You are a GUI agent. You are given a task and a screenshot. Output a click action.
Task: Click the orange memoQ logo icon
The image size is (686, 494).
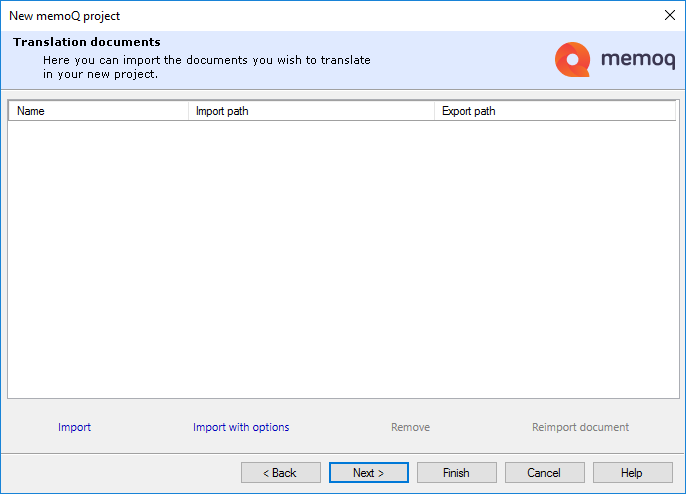573,60
